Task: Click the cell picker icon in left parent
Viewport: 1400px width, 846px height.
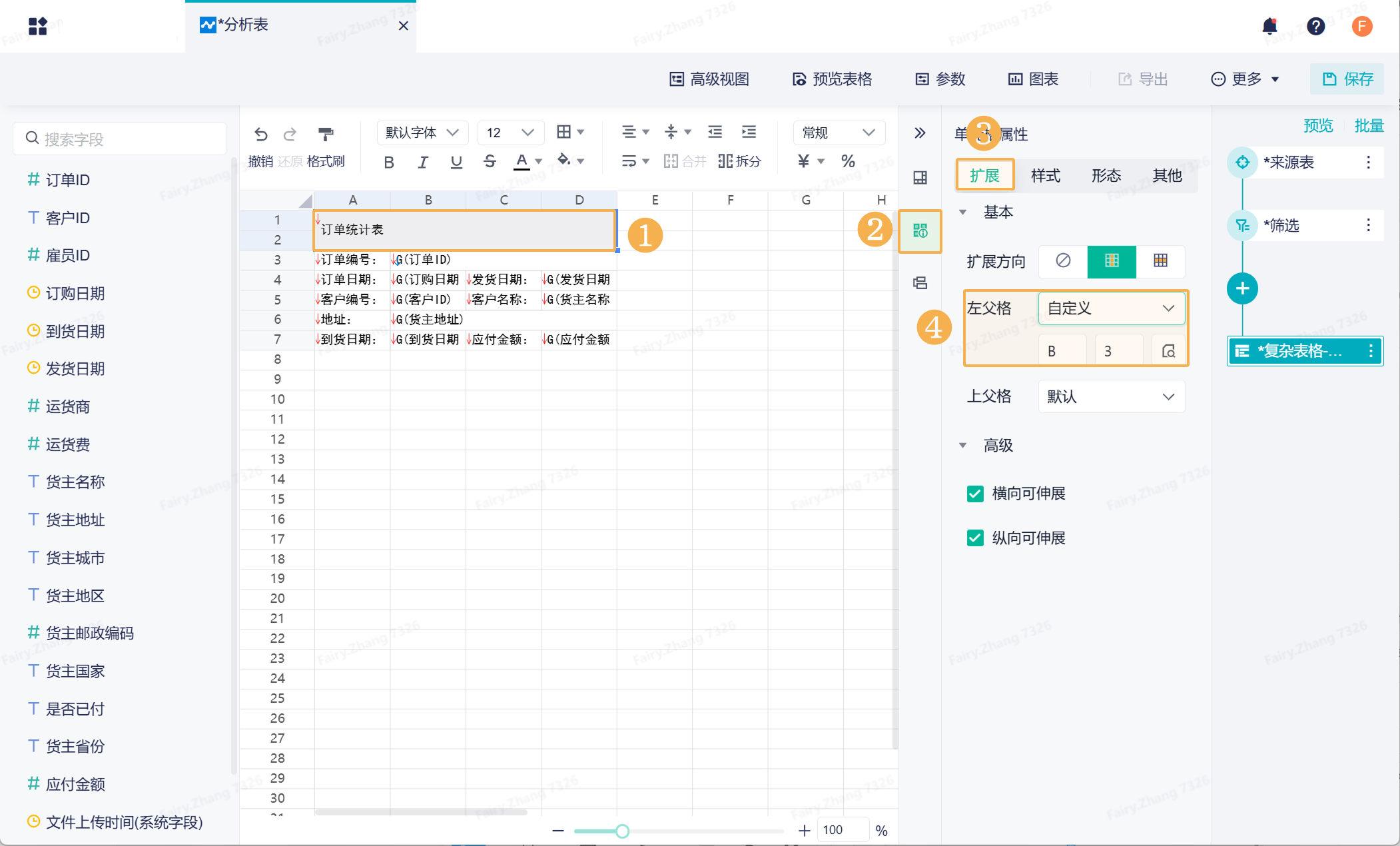Action: (1168, 351)
